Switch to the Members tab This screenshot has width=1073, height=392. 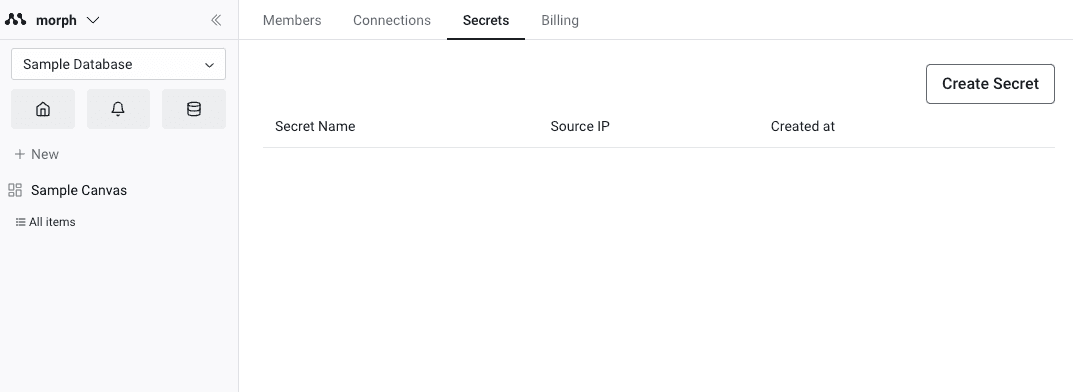(292, 21)
